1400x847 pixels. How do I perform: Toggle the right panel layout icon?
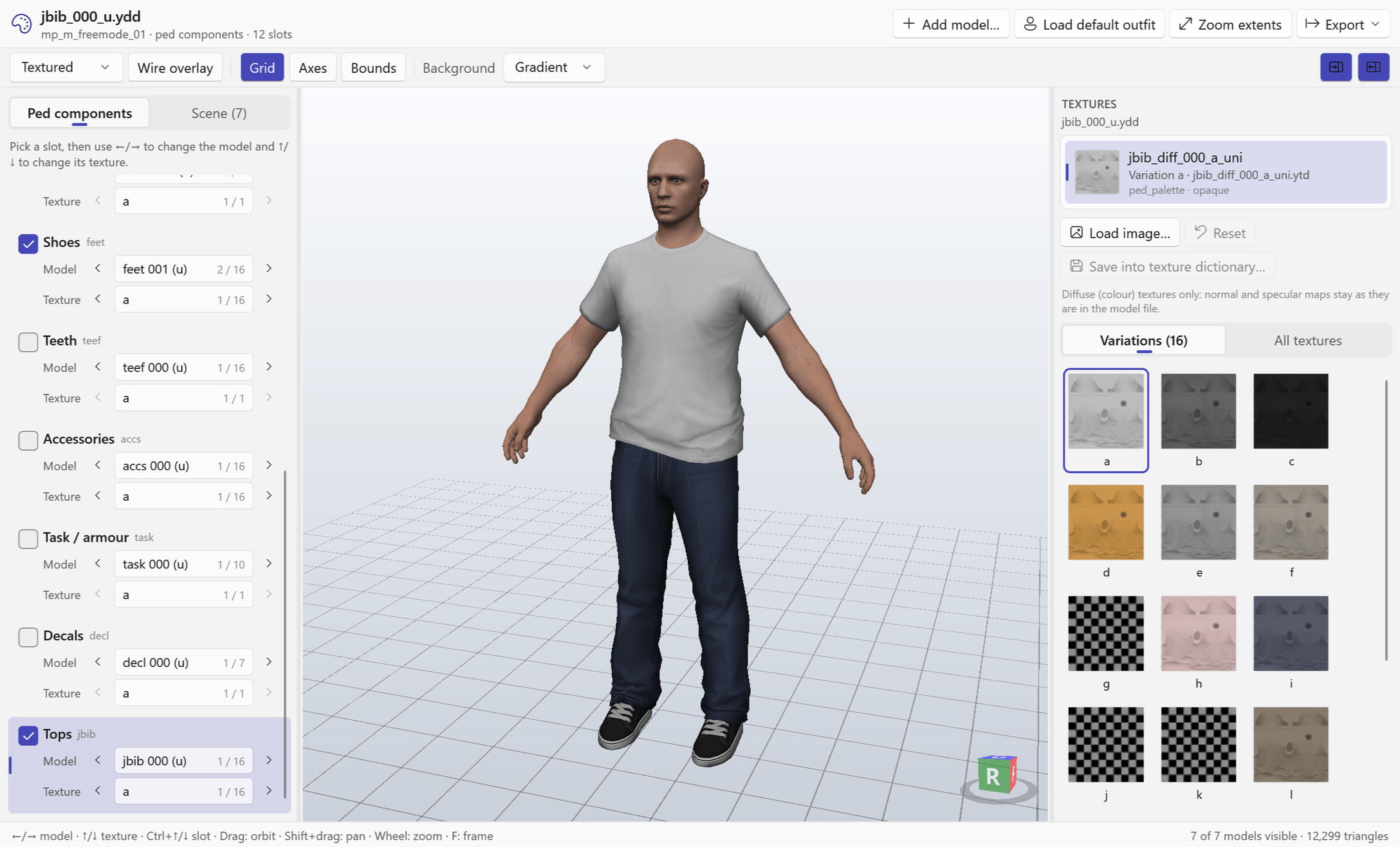(x=1373, y=67)
